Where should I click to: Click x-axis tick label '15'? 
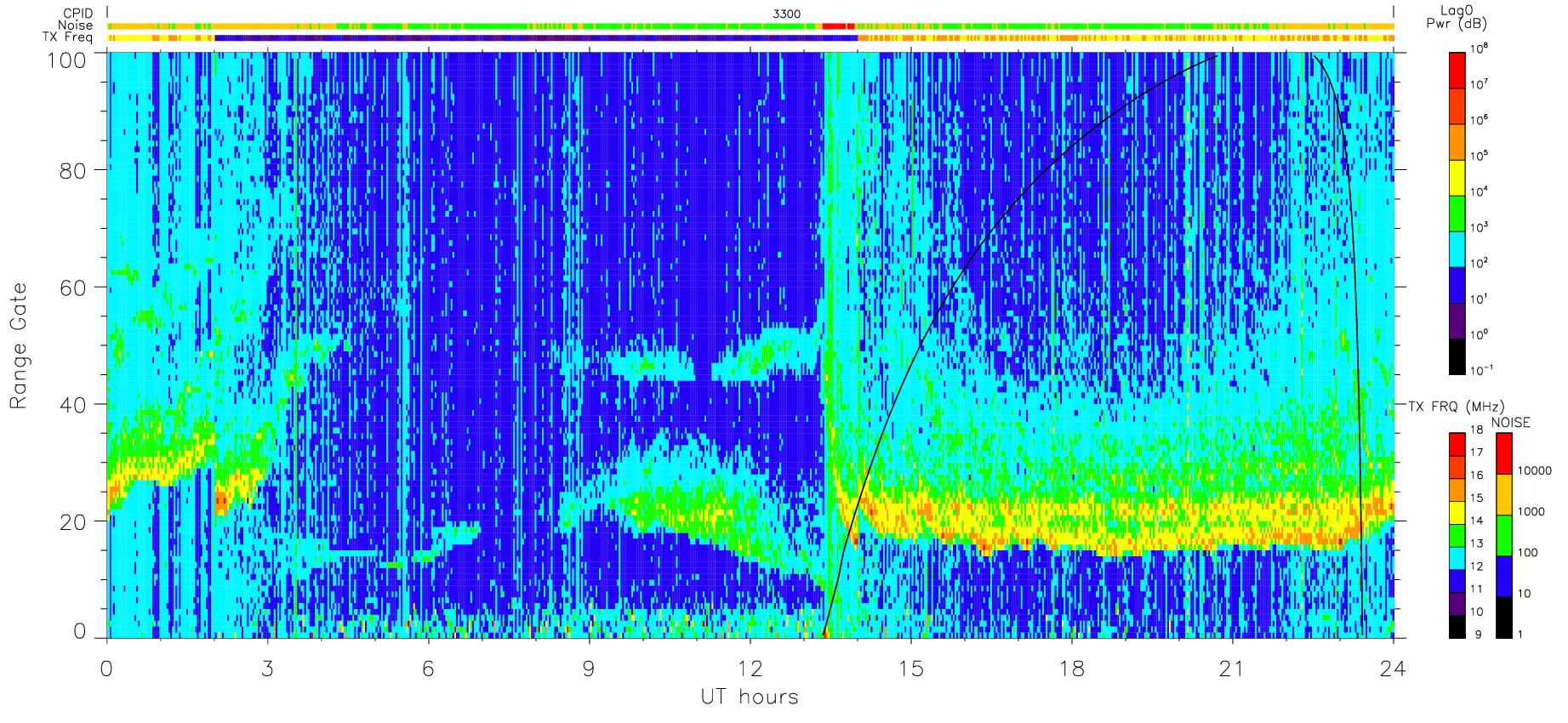[x=910, y=669]
